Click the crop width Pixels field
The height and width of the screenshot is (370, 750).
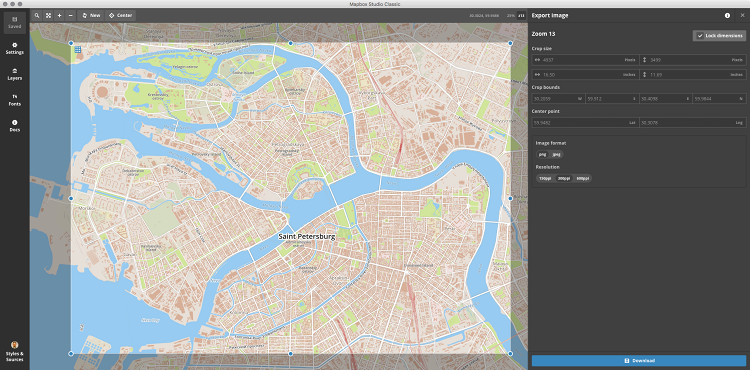(x=585, y=60)
